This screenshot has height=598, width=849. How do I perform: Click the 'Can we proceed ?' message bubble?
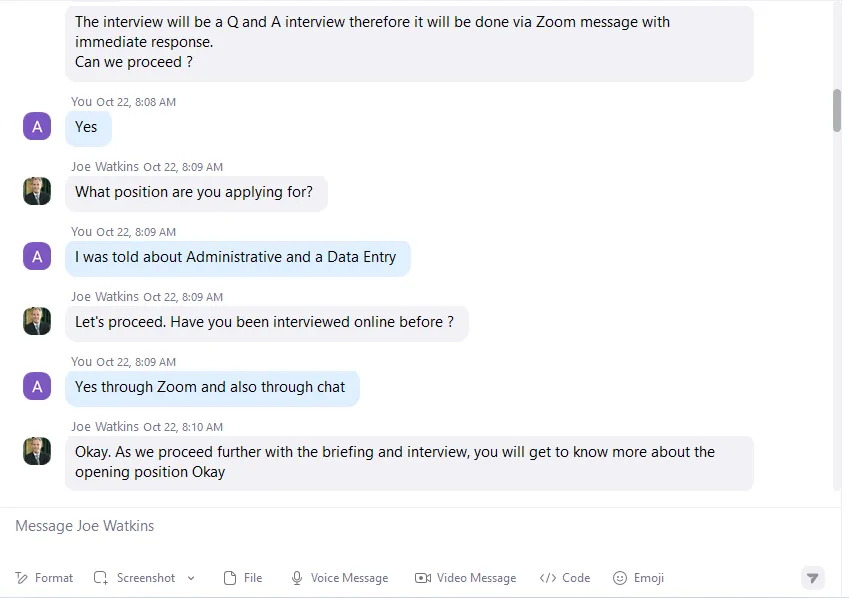pyautogui.click(x=409, y=42)
